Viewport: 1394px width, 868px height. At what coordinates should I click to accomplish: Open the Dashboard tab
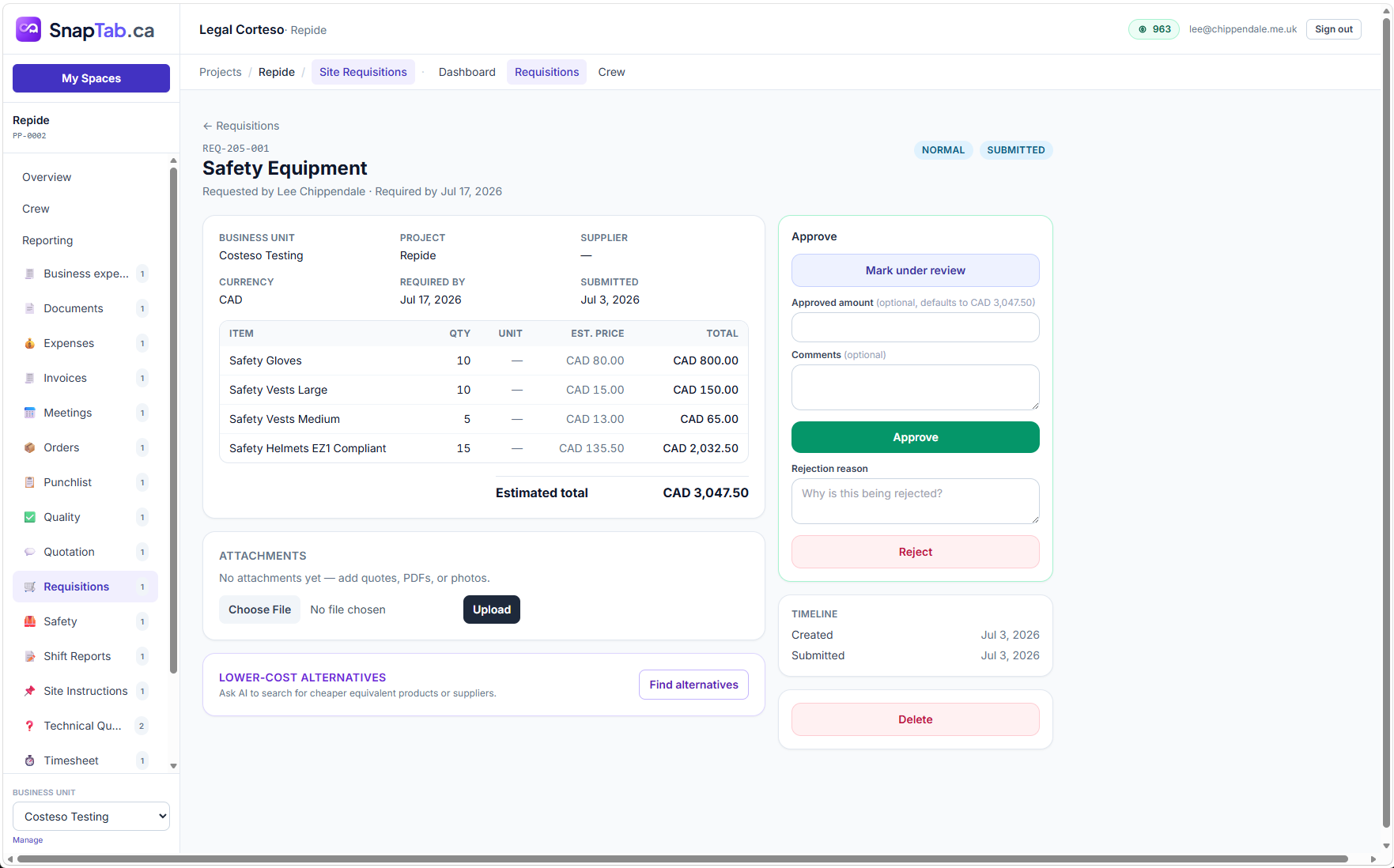(x=467, y=72)
